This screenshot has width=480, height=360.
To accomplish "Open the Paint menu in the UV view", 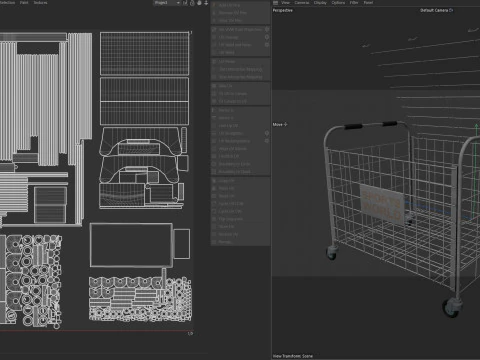I will tap(24, 3).
